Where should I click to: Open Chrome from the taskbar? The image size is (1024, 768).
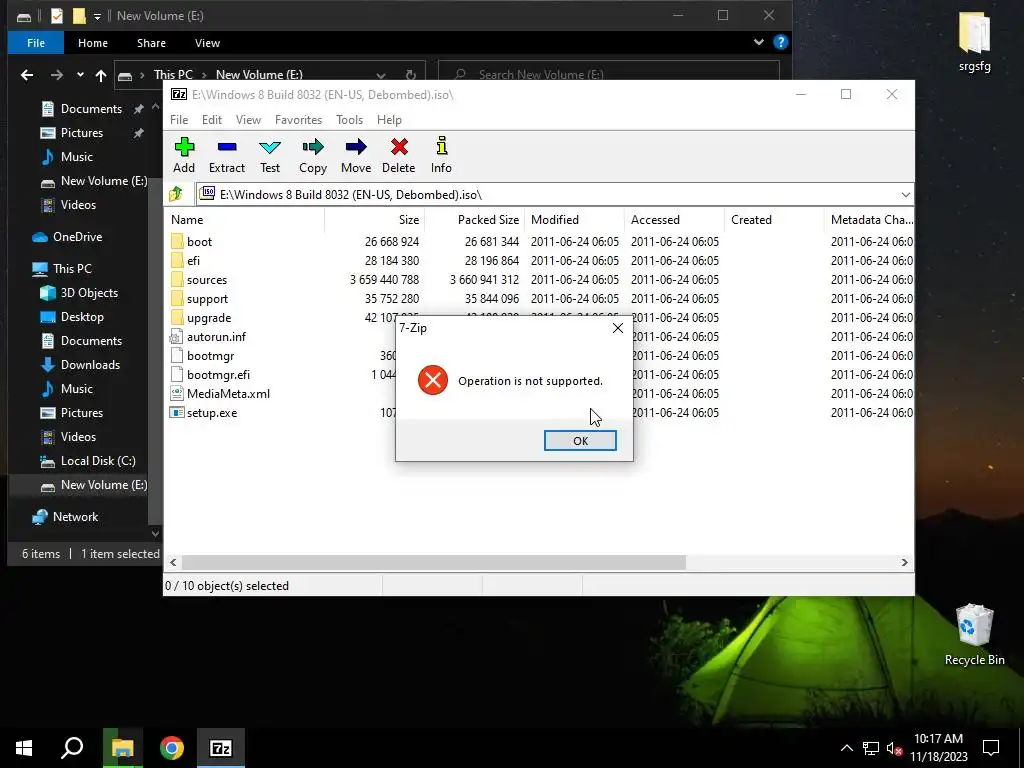(172, 748)
